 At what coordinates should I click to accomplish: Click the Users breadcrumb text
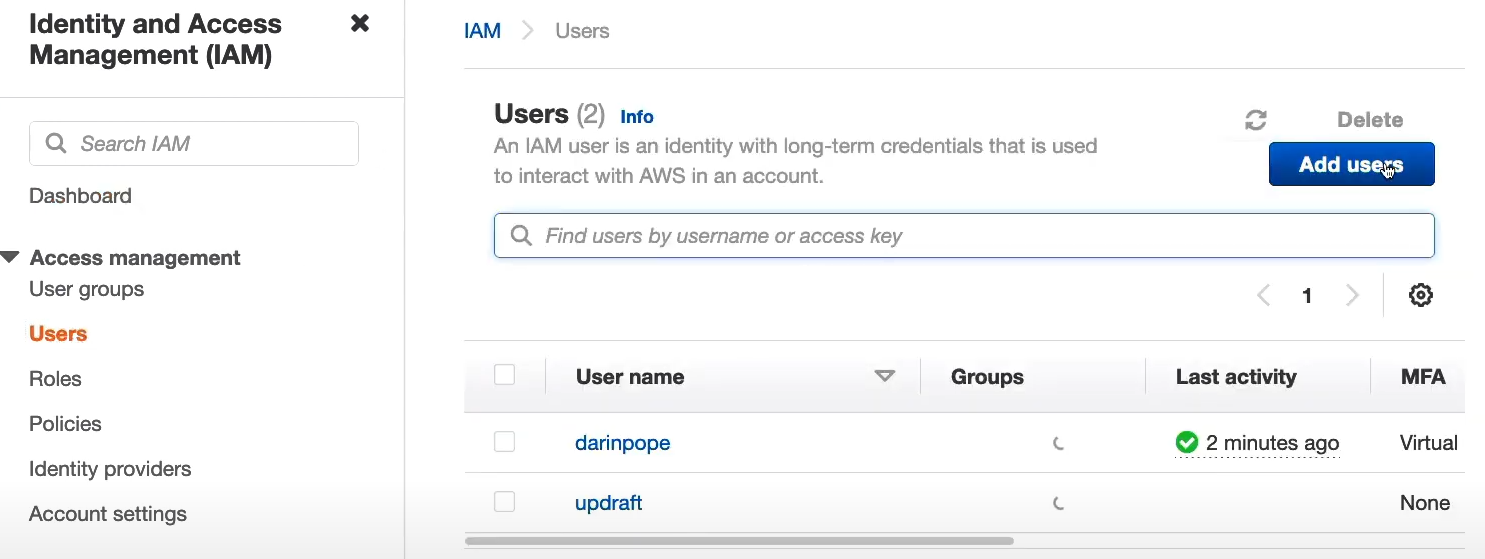pos(582,31)
